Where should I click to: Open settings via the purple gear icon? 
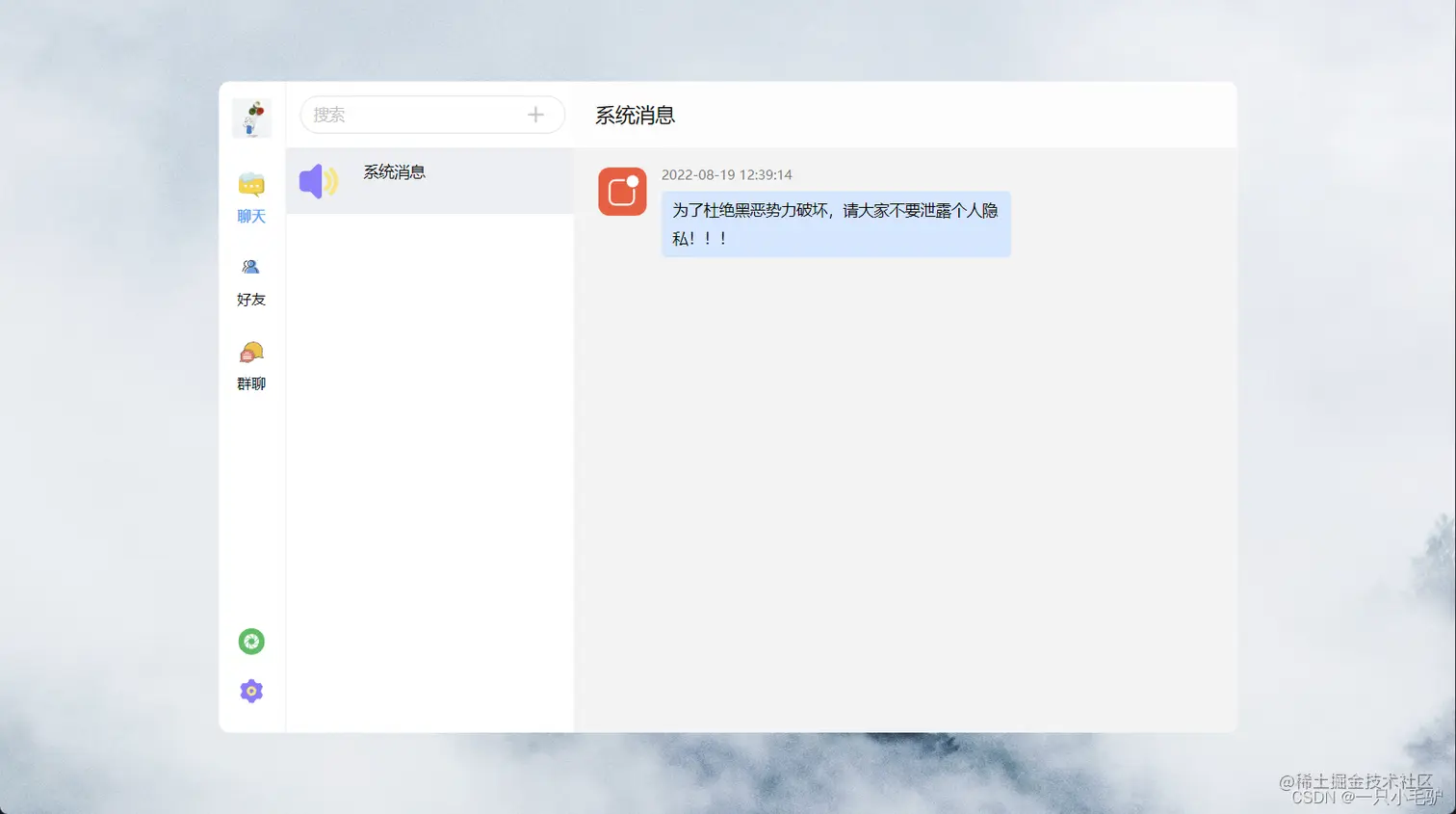point(250,690)
